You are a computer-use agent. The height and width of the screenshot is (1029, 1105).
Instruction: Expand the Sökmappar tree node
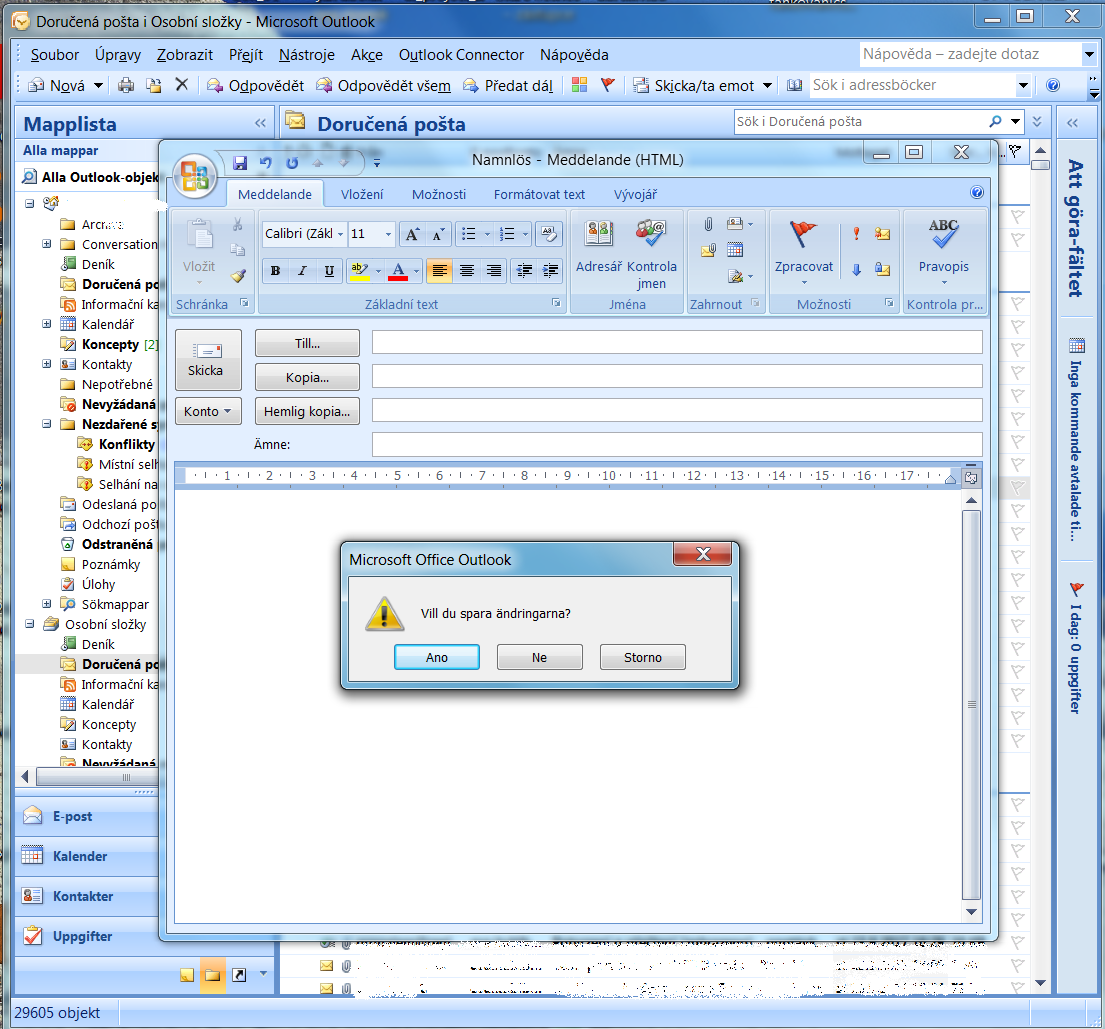[x=47, y=603]
